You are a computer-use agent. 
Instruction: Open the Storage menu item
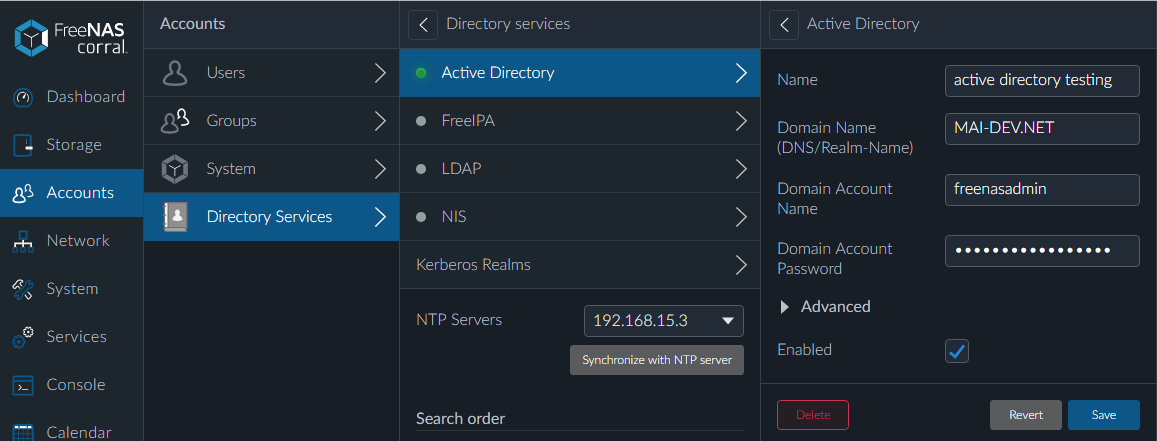[72, 145]
